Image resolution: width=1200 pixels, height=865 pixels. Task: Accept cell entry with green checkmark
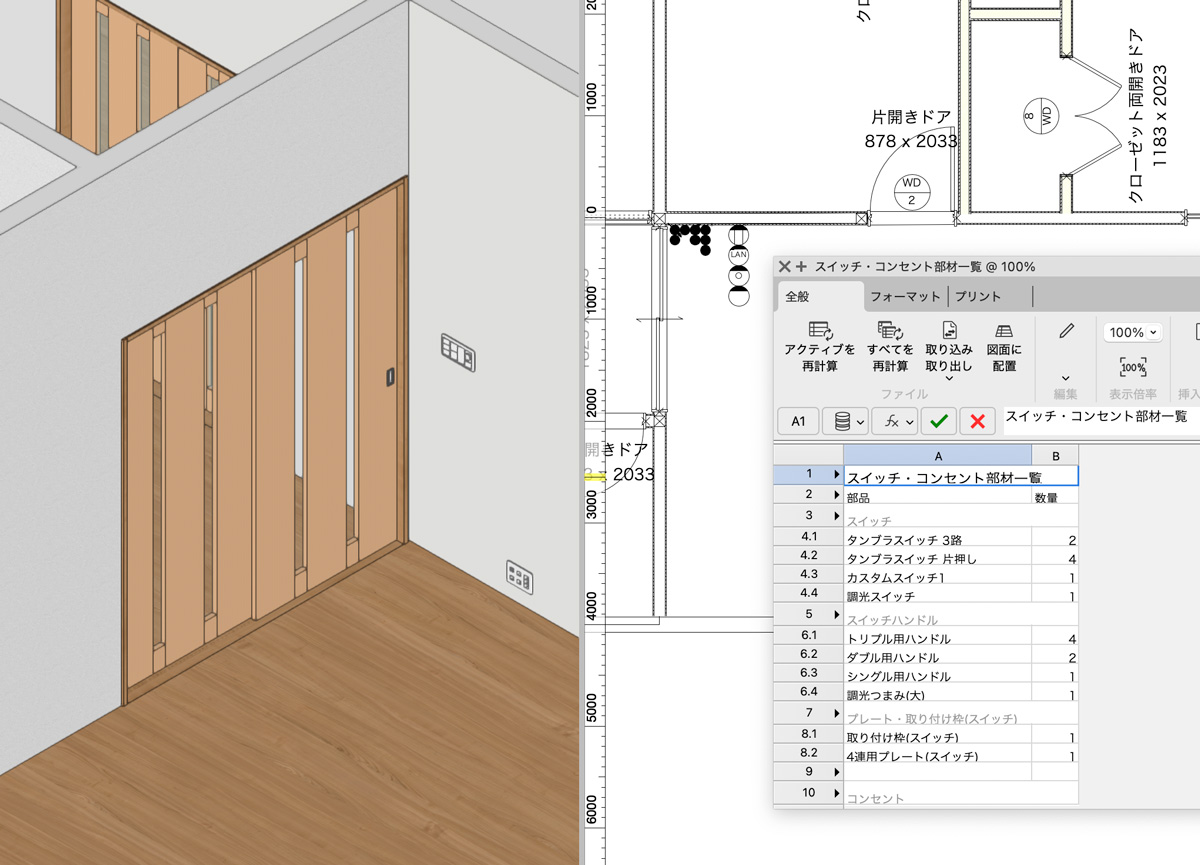point(938,421)
